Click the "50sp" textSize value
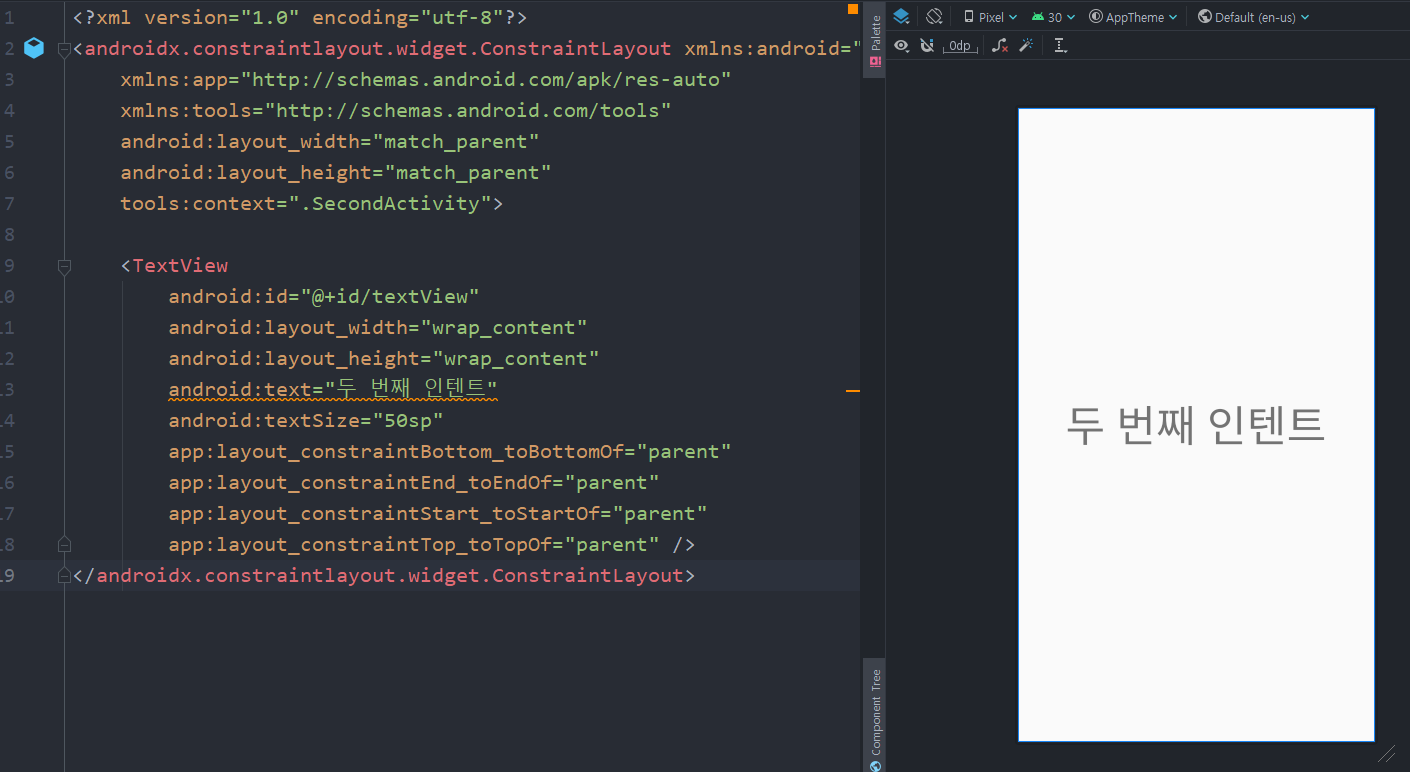Screen dimensions: 1410x772 tap(407, 420)
